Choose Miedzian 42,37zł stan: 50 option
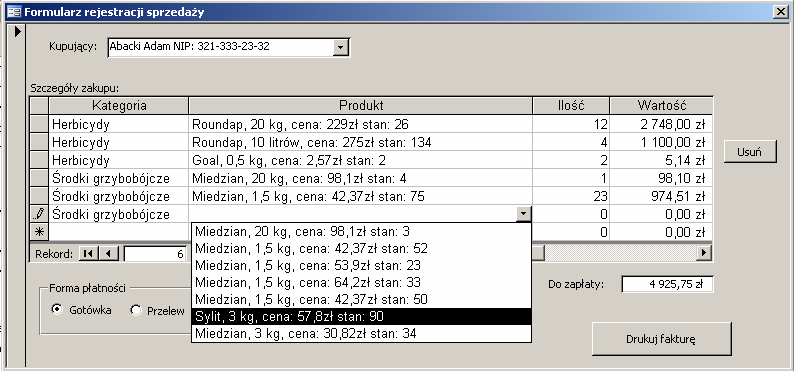The image size is (794, 371). click(362, 299)
